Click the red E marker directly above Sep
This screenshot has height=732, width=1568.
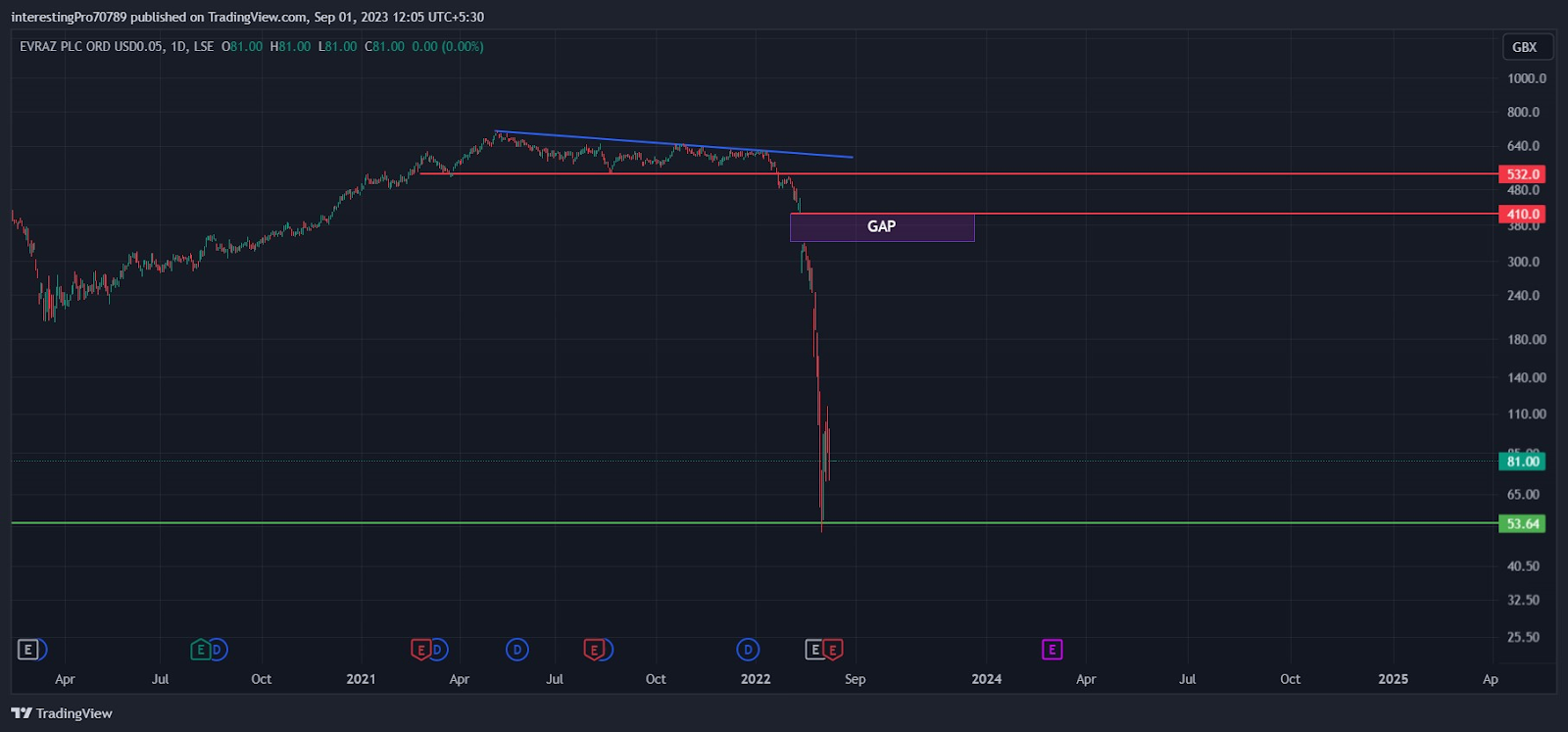833,650
